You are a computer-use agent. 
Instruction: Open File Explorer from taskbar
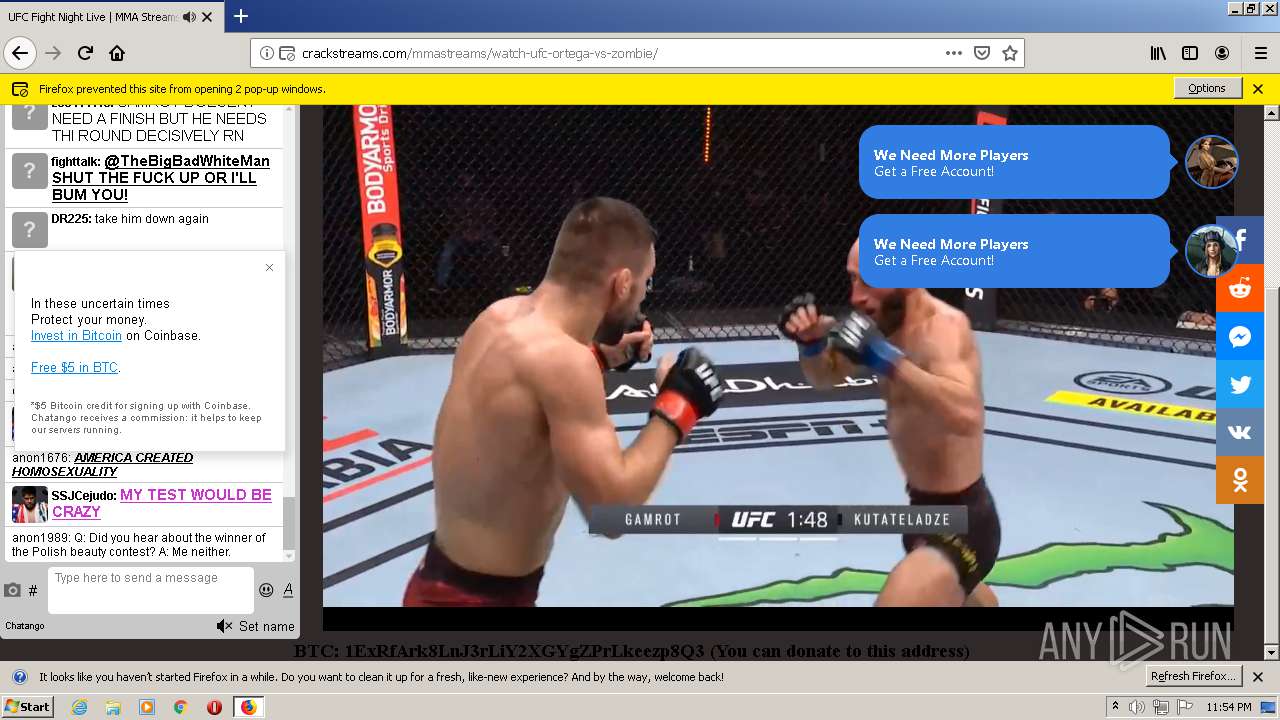pyautogui.click(x=113, y=707)
